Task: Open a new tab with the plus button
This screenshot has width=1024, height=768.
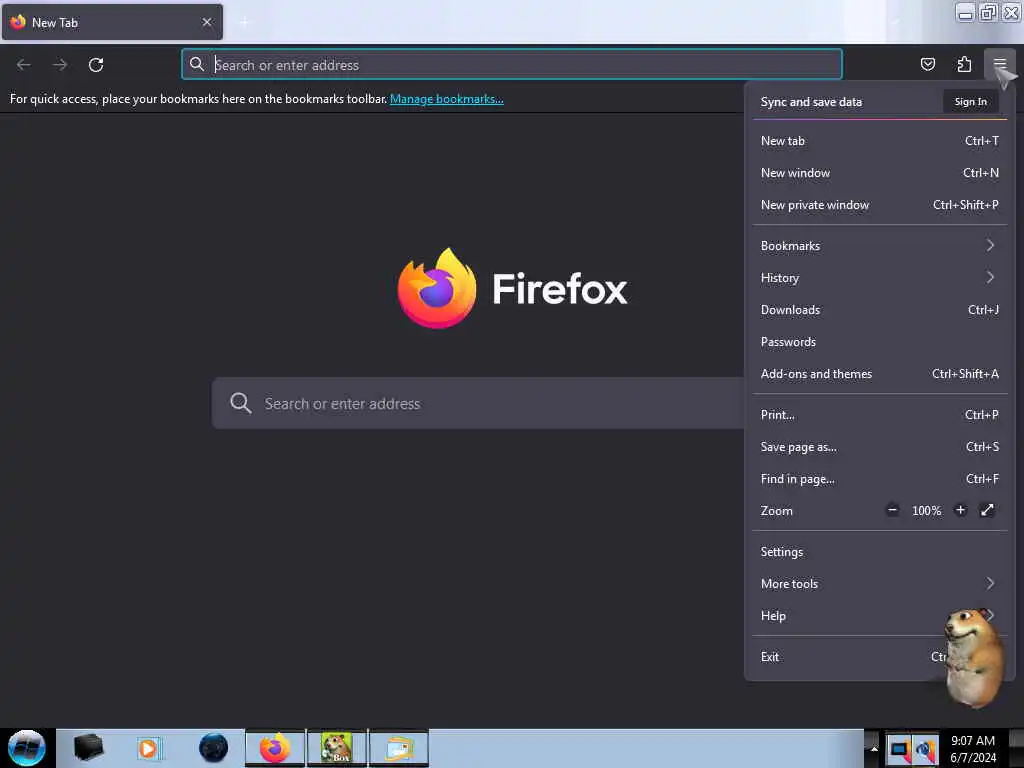Action: point(245,22)
